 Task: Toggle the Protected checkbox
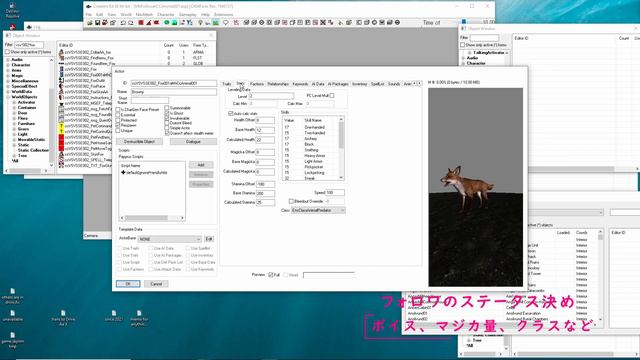coord(118,120)
